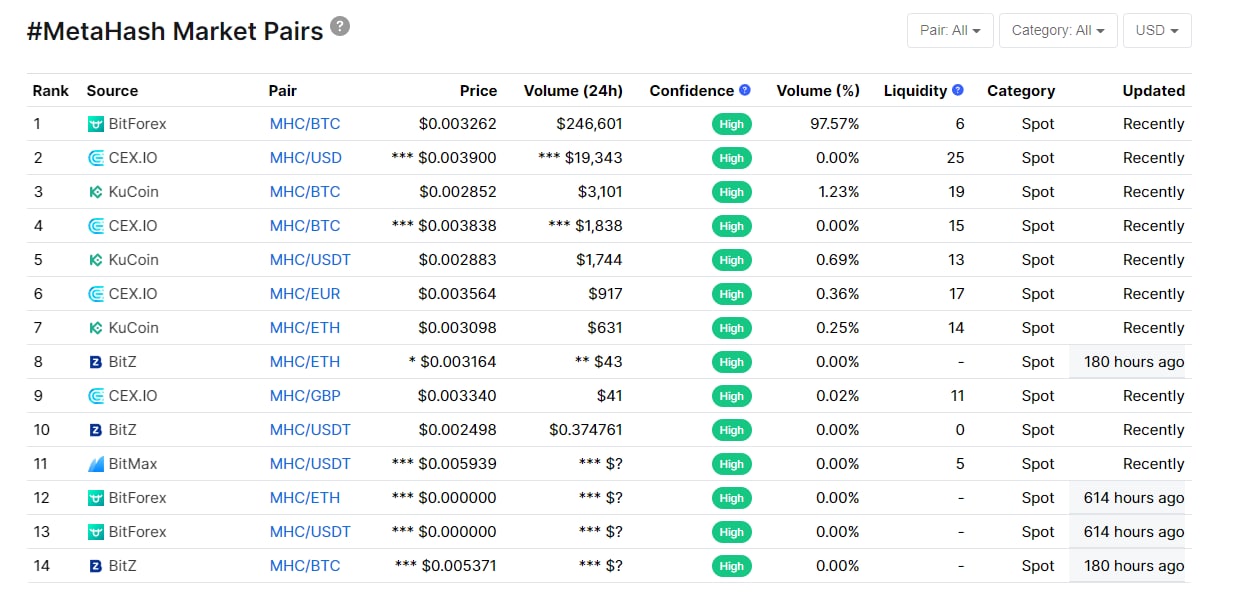Click the $0.374761 volume cell

[586, 430]
